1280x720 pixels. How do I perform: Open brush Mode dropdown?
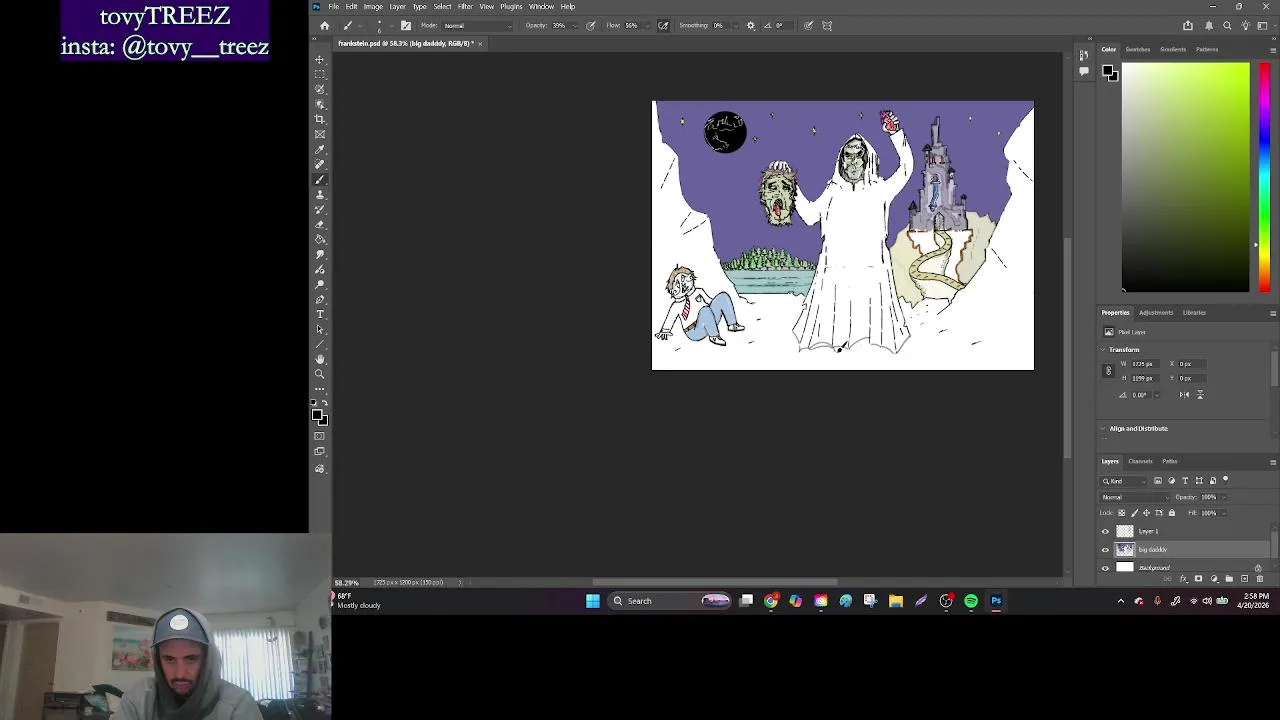(x=477, y=25)
